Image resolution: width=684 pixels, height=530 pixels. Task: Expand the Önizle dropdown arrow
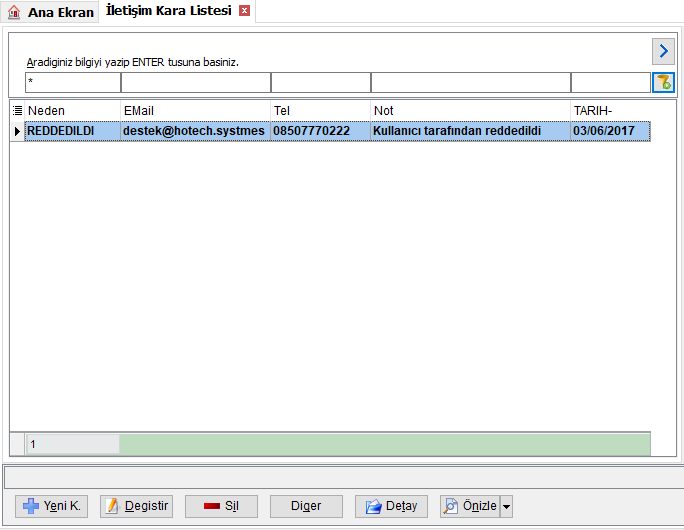506,506
